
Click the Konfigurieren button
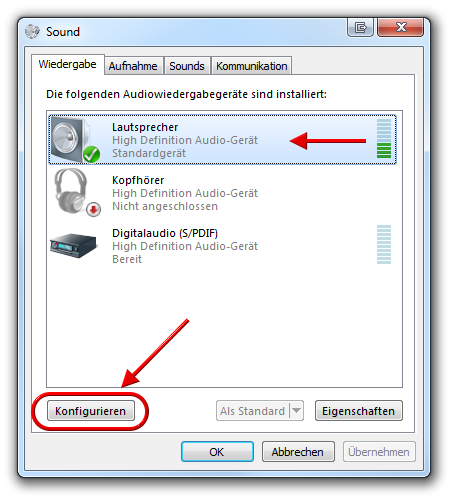[x=91, y=411]
